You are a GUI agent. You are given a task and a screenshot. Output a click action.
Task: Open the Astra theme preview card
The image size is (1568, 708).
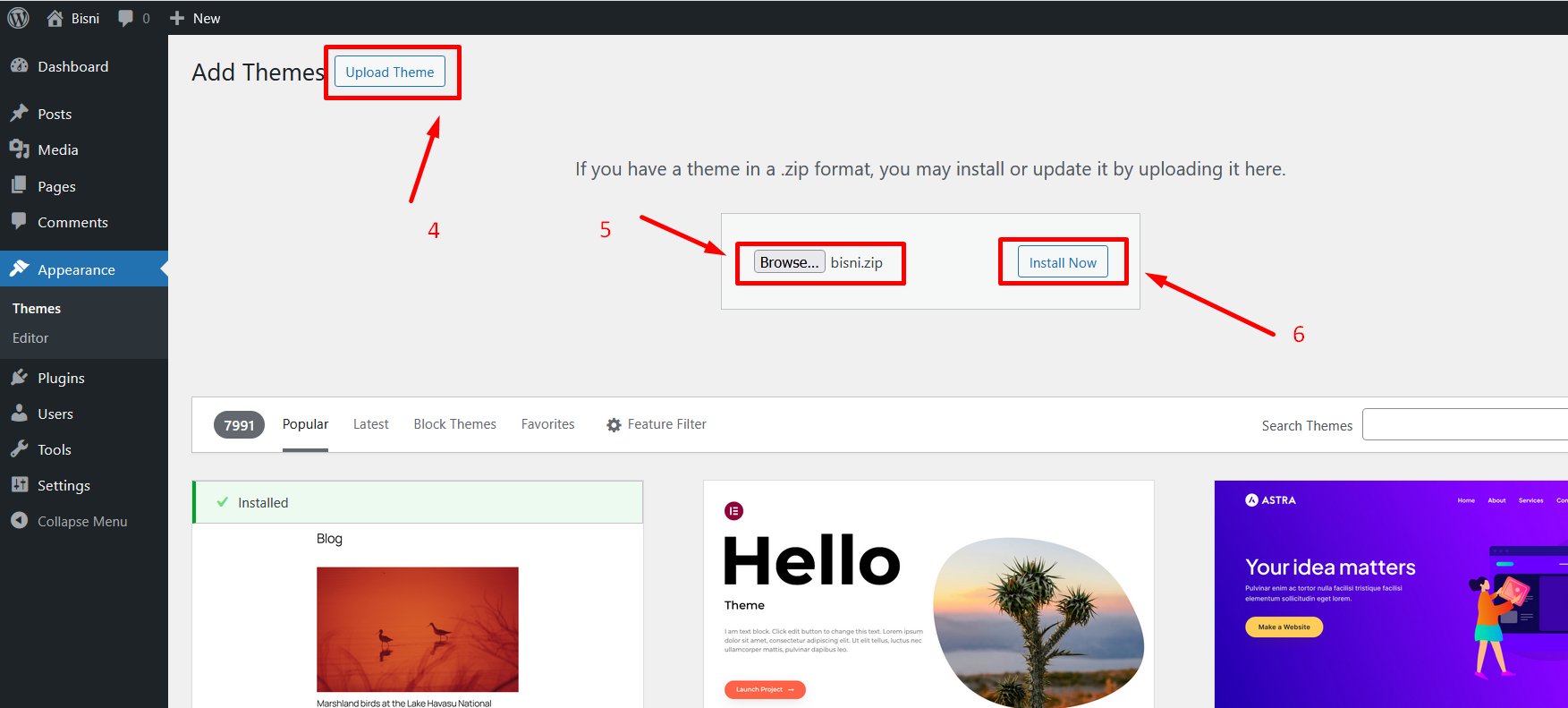coord(1391,594)
